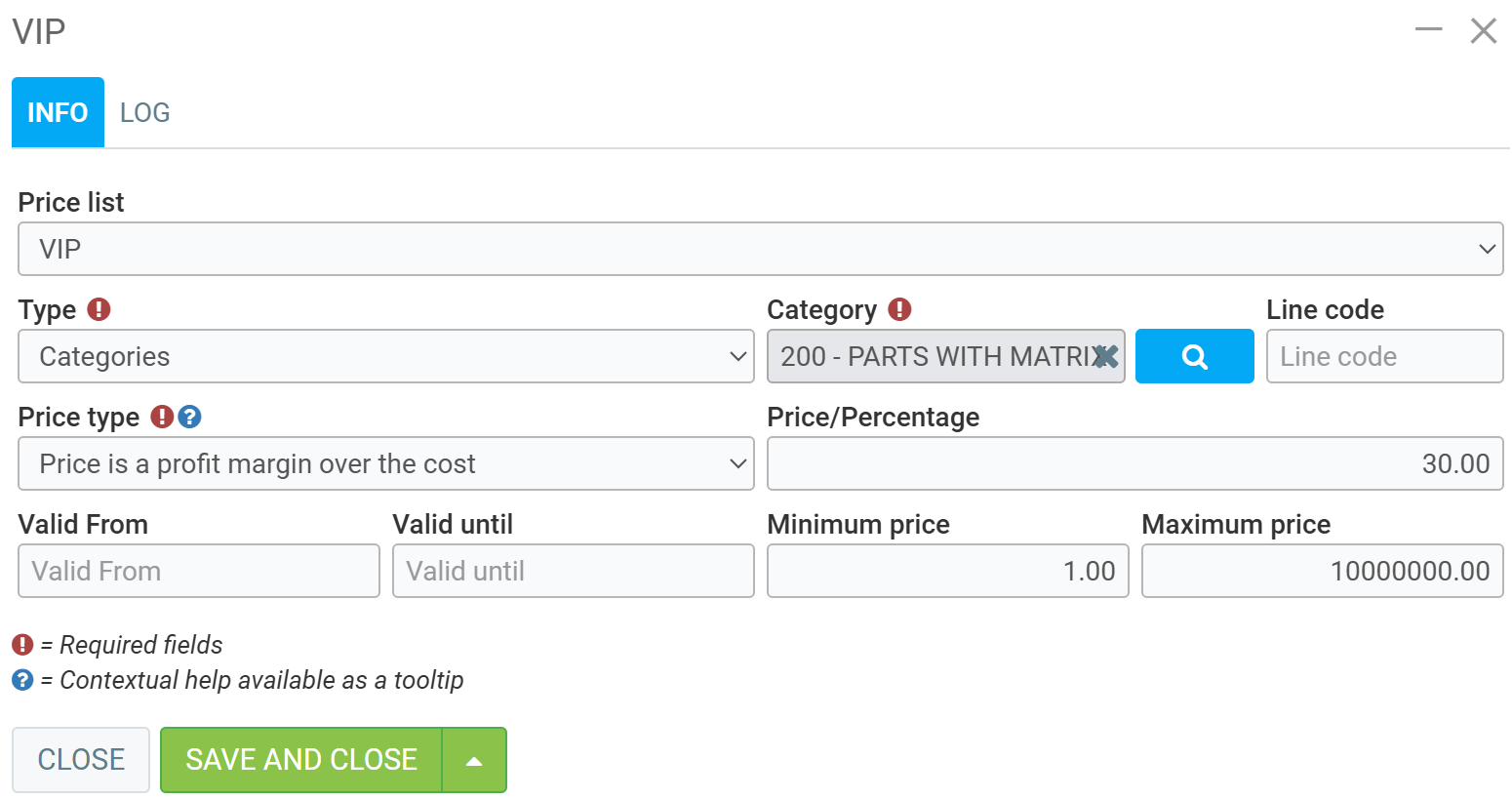This screenshot has width=1512, height=799.
Task: Switch to the LOG tab
Action: coord(144,112)
